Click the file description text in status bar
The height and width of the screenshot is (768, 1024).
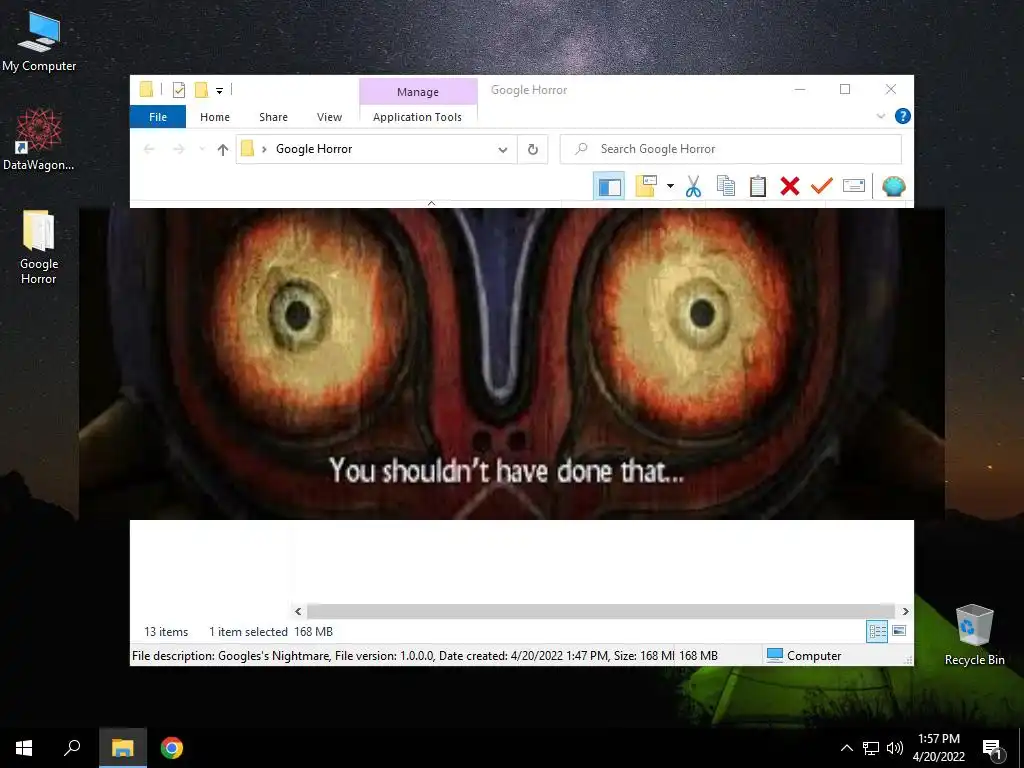(x=402, y=656)
